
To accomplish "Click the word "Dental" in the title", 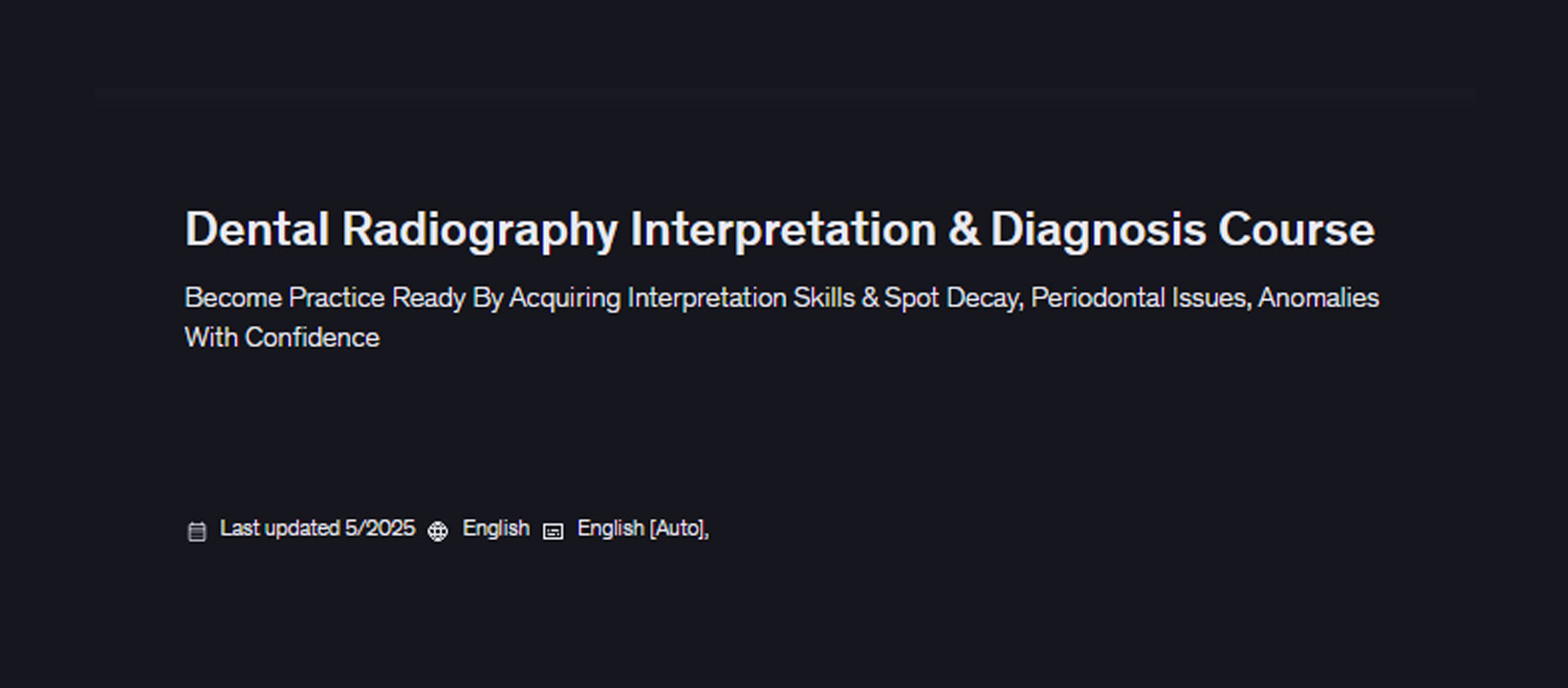I will (256, 229).
